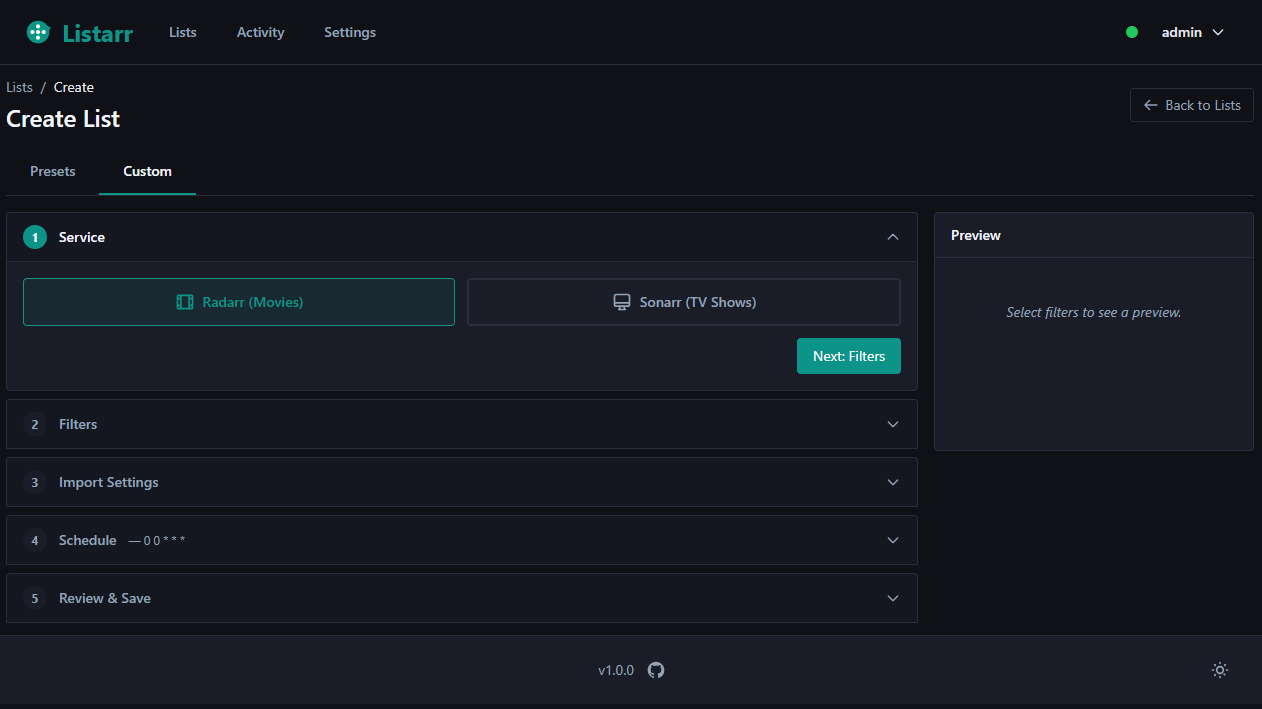Image resolution: width=1262 pixels, height=709 pixels.
Task: Click the Listarr brand name
Action: coord(97,32)
